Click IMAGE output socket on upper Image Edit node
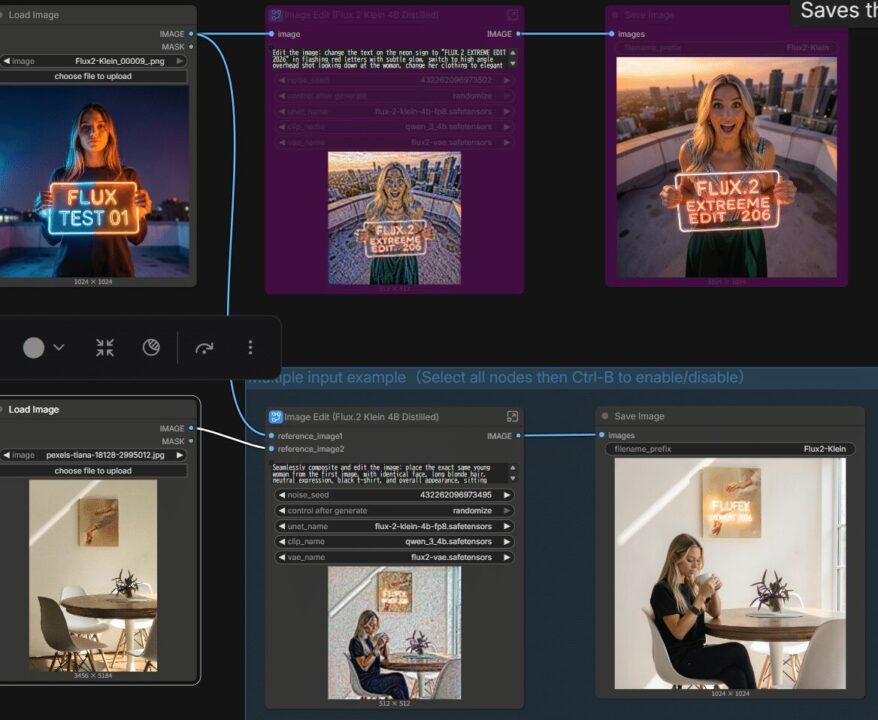Viewport: 878px width, 720px height. 519,34
